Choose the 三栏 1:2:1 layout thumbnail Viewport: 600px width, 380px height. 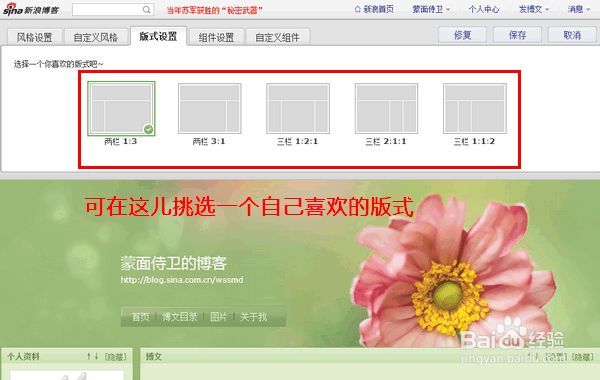click(x=298, y=108)
